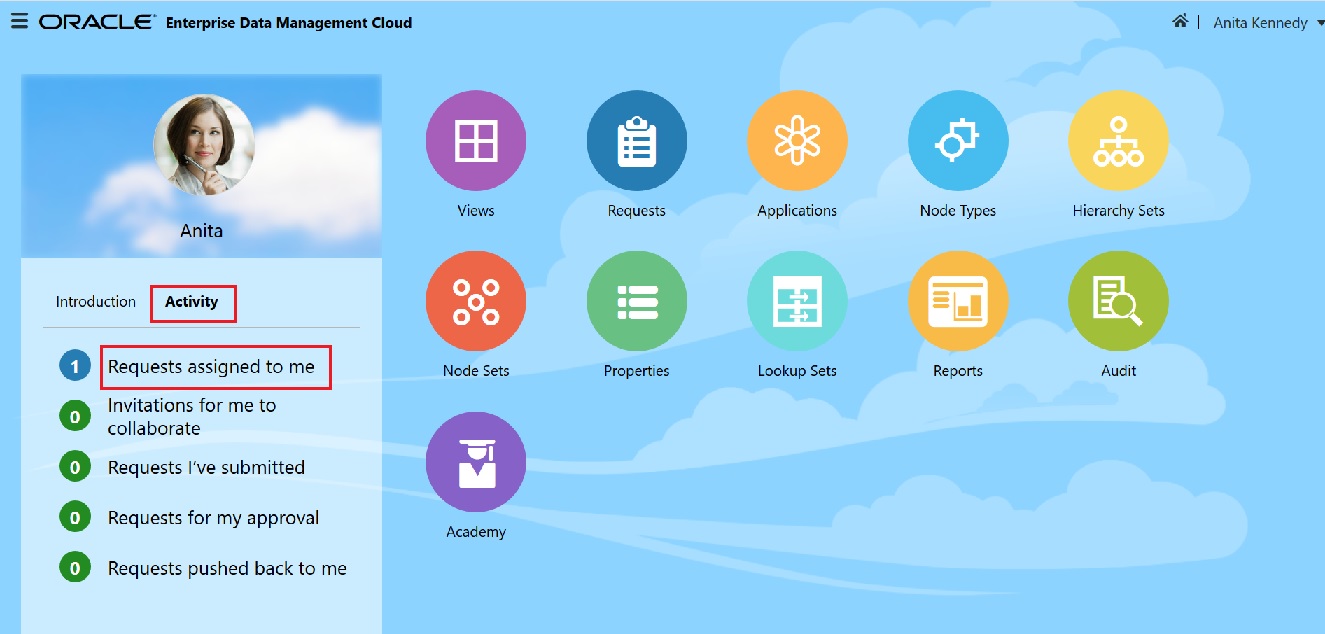Open the Views card icon
Screen dimensions: 1325x634
coord(476,140)
